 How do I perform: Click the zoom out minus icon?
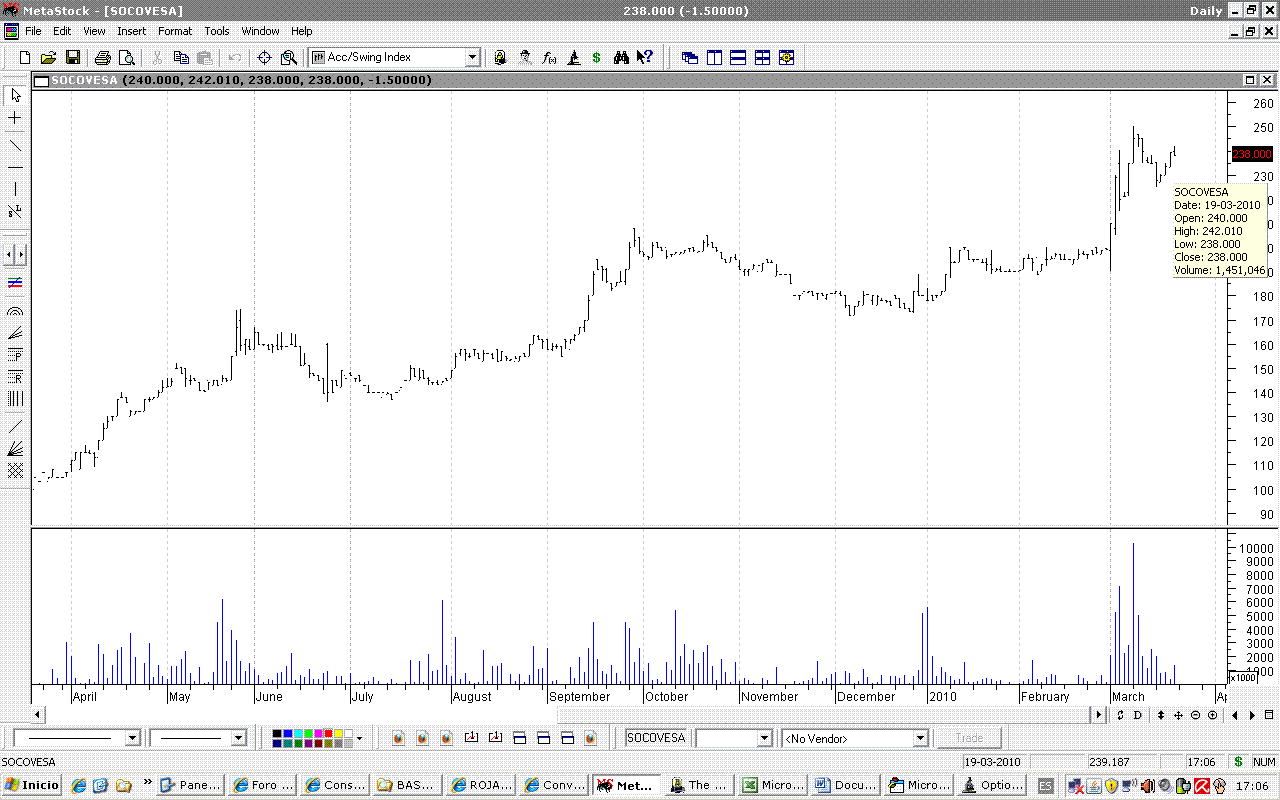pos(1196,715)
